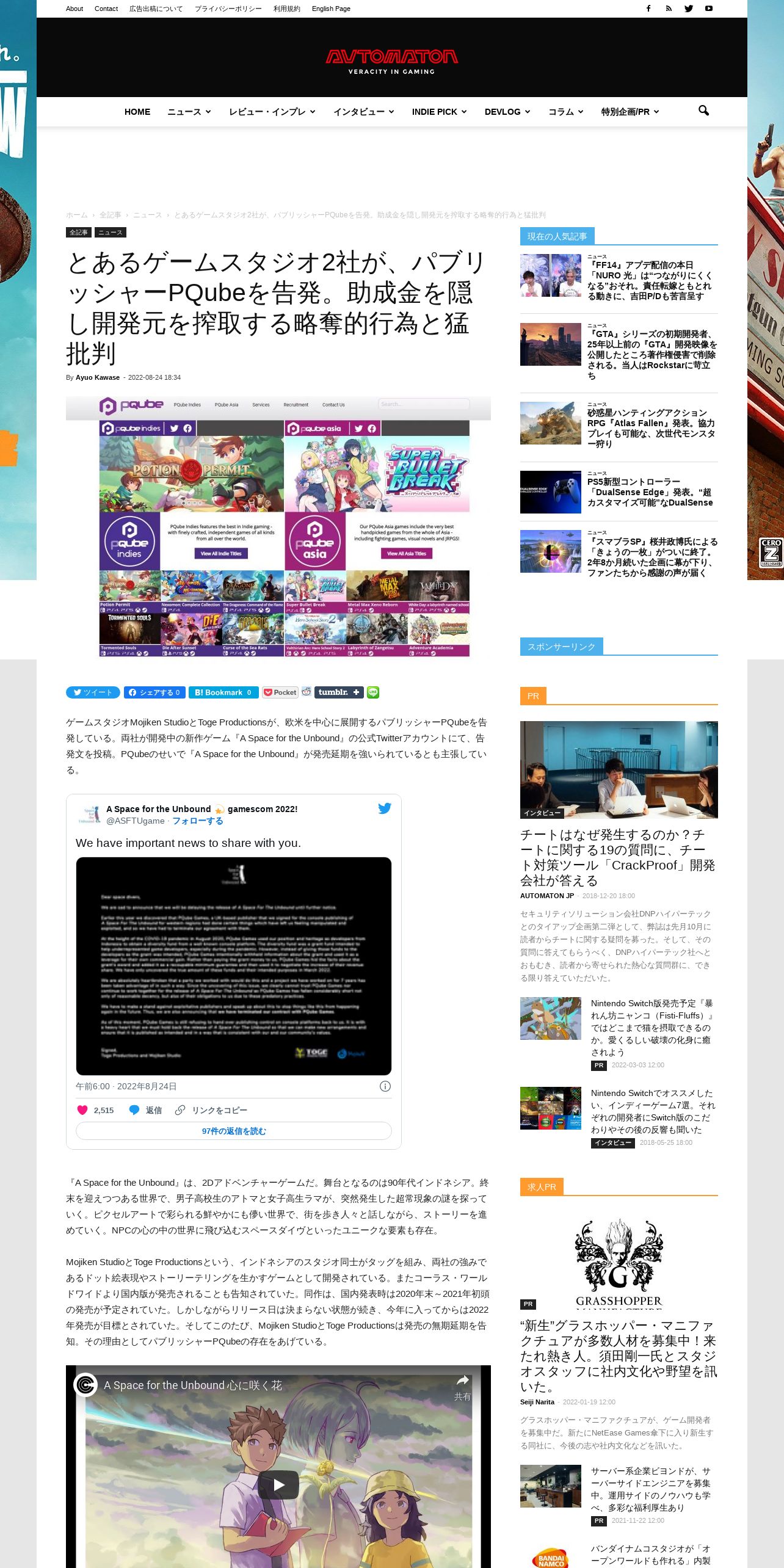The width and height of the screenshot is (784, 1568).
Task: Click the tweet timestamp 午前6:00
Action: (126, 1086)
